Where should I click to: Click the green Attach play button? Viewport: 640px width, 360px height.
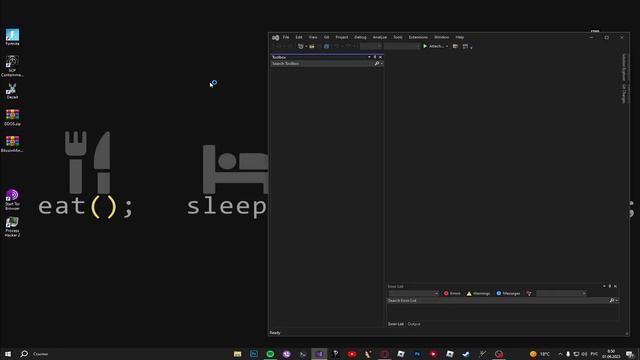[x=425, y=47]
